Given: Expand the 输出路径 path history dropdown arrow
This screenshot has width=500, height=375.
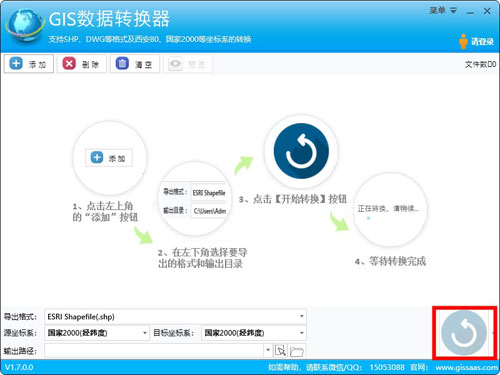Looking at the screenshot, I should [x=268, y=350].
